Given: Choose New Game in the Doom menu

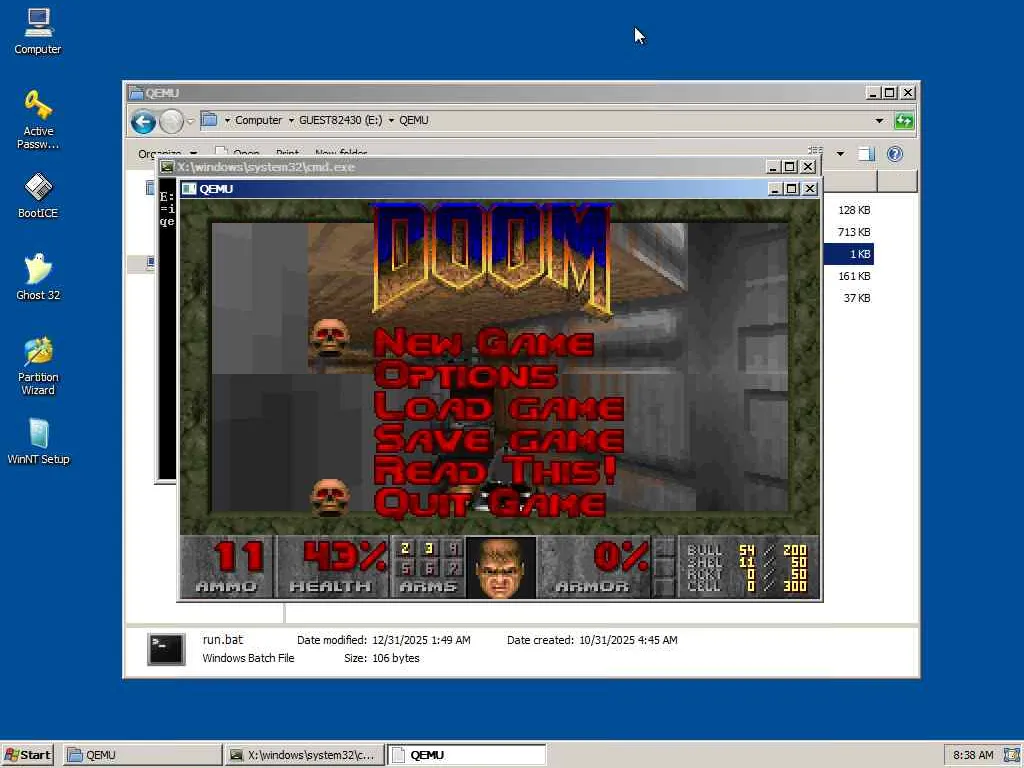Looking at the screenshot, I should [484, 342].
